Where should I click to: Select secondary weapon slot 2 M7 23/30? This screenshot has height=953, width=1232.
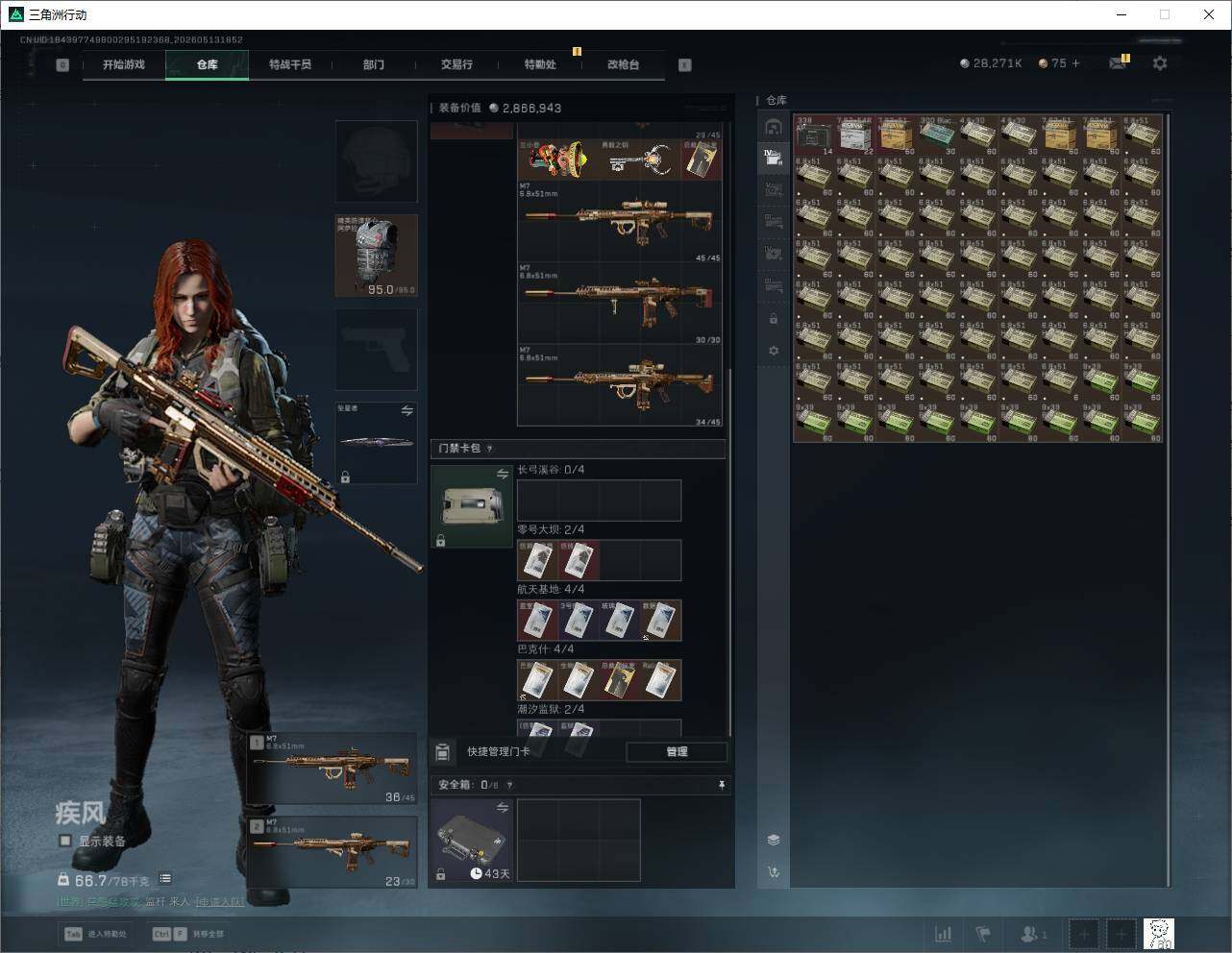click(x=333, y=852)
